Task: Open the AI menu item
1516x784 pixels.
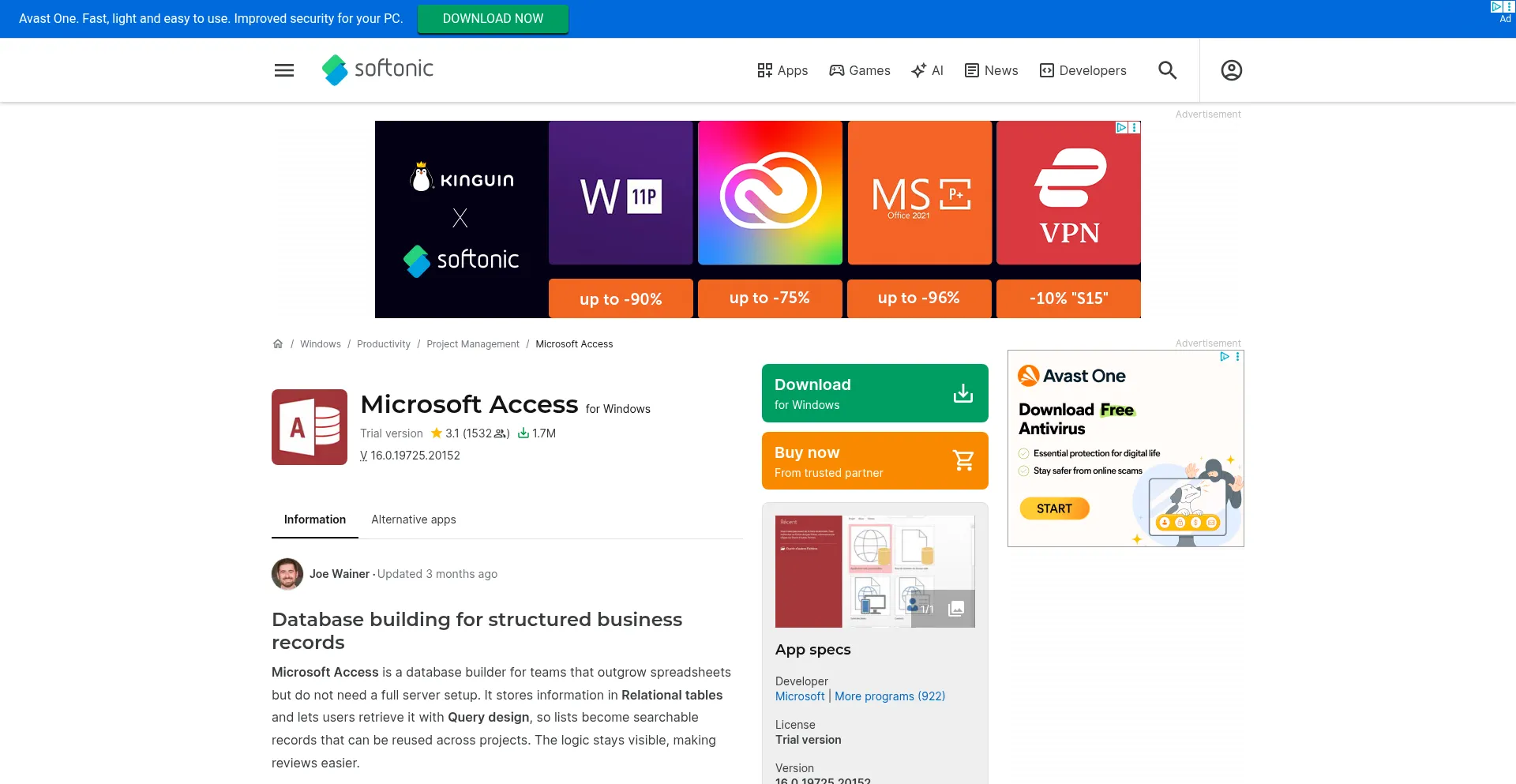Action: tap(927, 70)
